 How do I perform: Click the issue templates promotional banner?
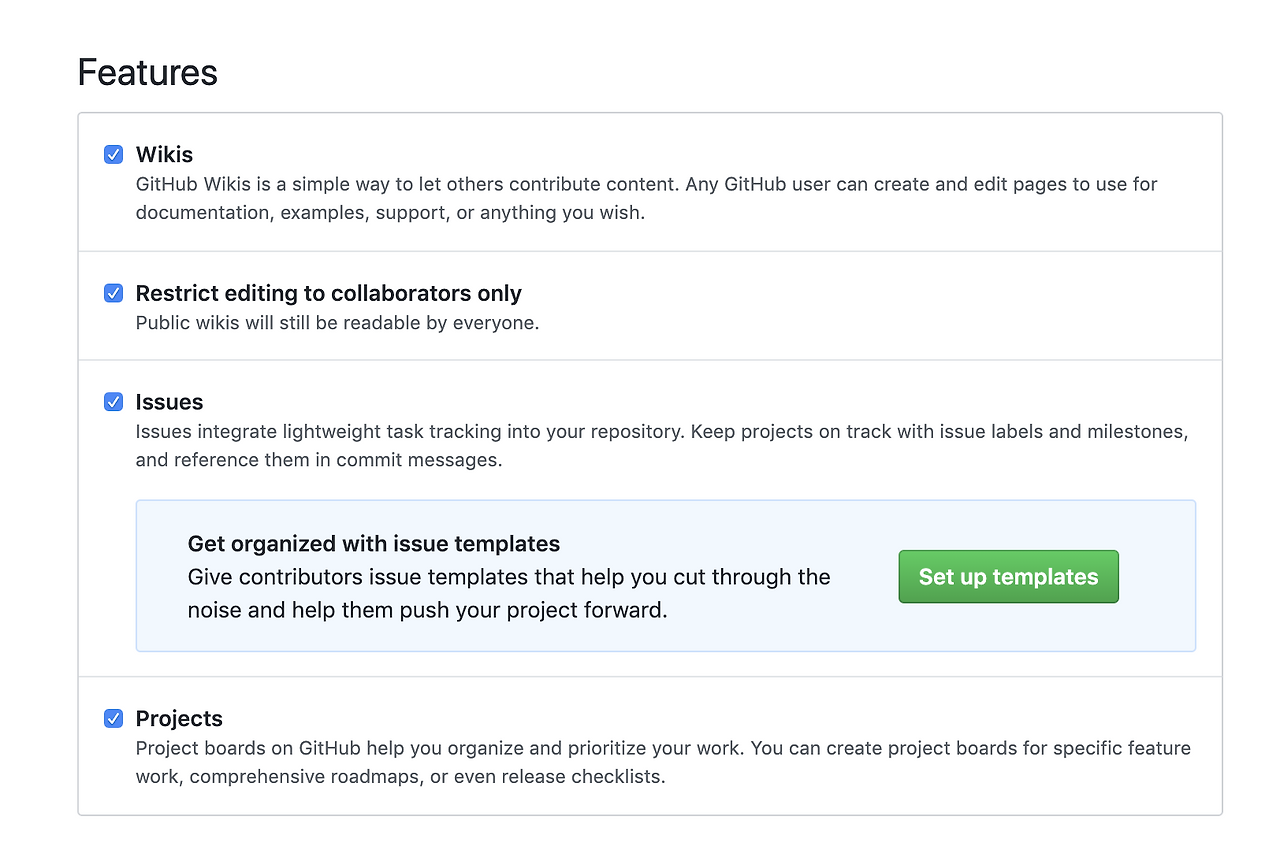pyautogui.click(x=665, y=576)
